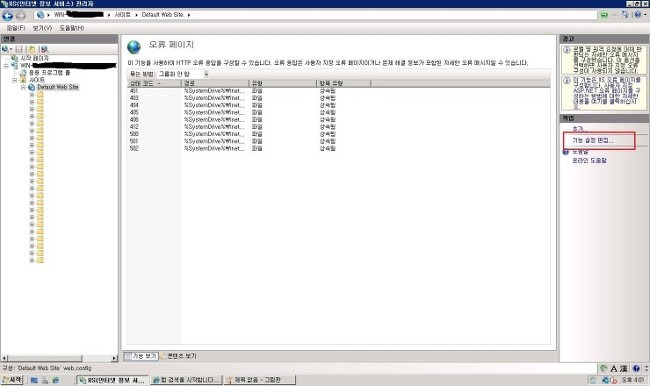The height and width of the screenshot is (386, 650).
Task: Go back with the blue Back arrow
Action: coord(7,15)
